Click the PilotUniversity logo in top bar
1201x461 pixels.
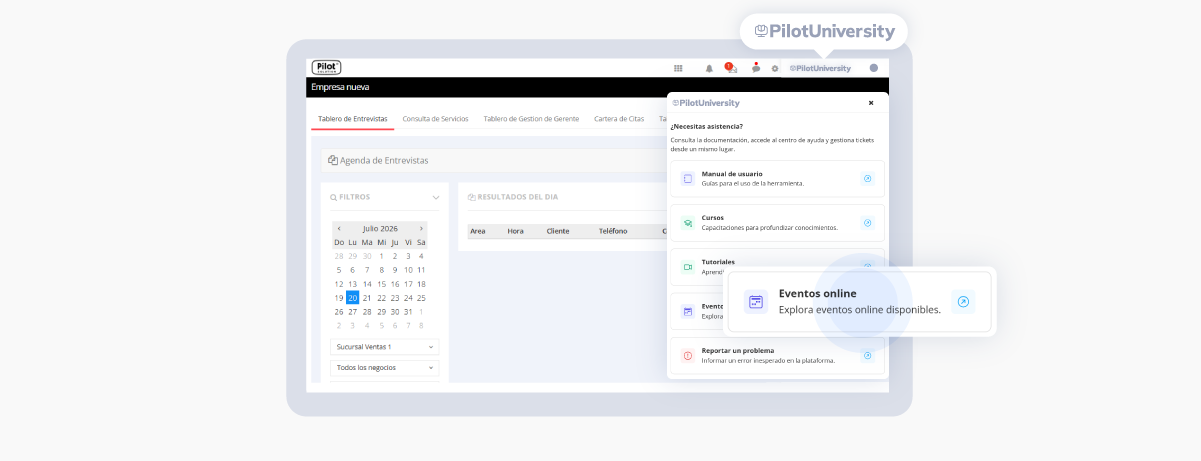pyautogui.click(x=820, y=68)
